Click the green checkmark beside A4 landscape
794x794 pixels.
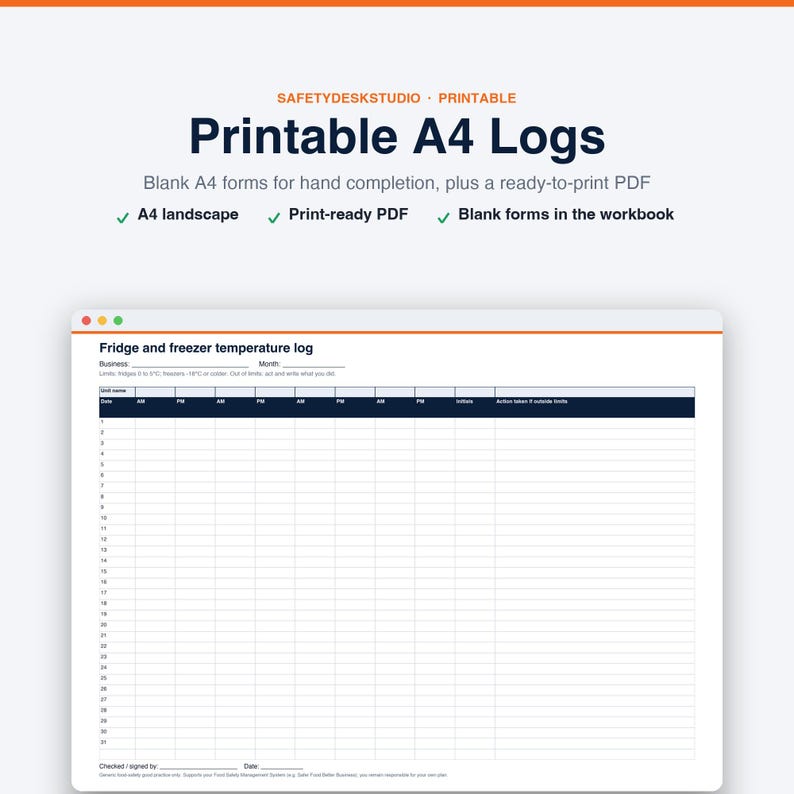pyautogui.click(x=123, y=218)
